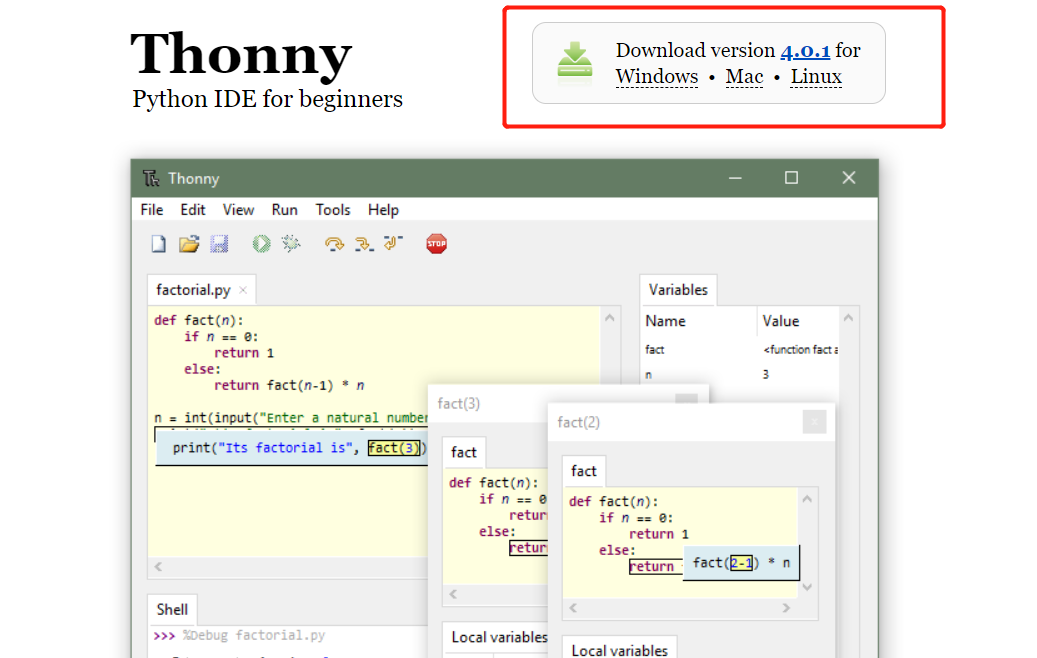Image resolution: width=1037 pixels, height=658 pixels.
Task: Open the Tools menu
Action: pyautogui.click(x=333, y=210)
